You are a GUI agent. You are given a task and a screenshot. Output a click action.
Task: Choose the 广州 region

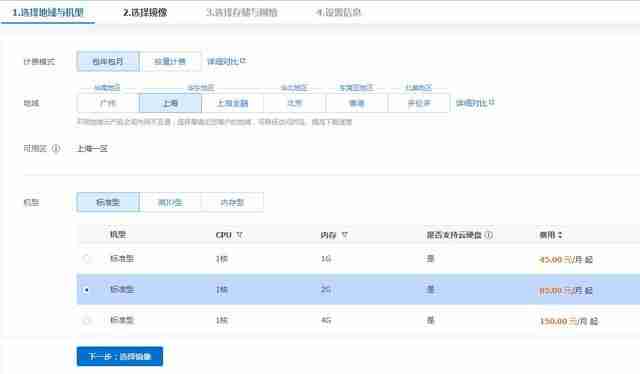click(x=108, y=103)
